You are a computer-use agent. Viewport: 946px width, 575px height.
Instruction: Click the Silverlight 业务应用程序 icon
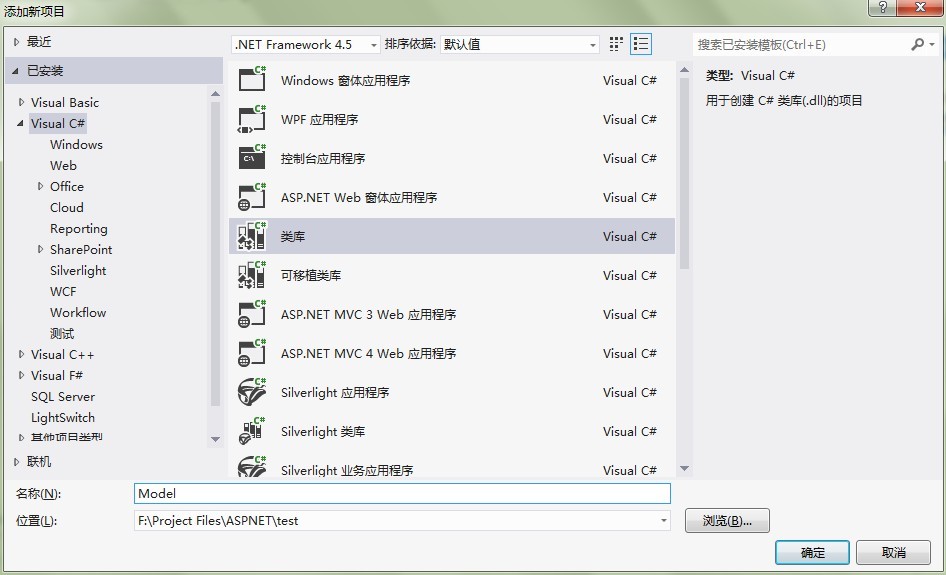tap(252, 466)
